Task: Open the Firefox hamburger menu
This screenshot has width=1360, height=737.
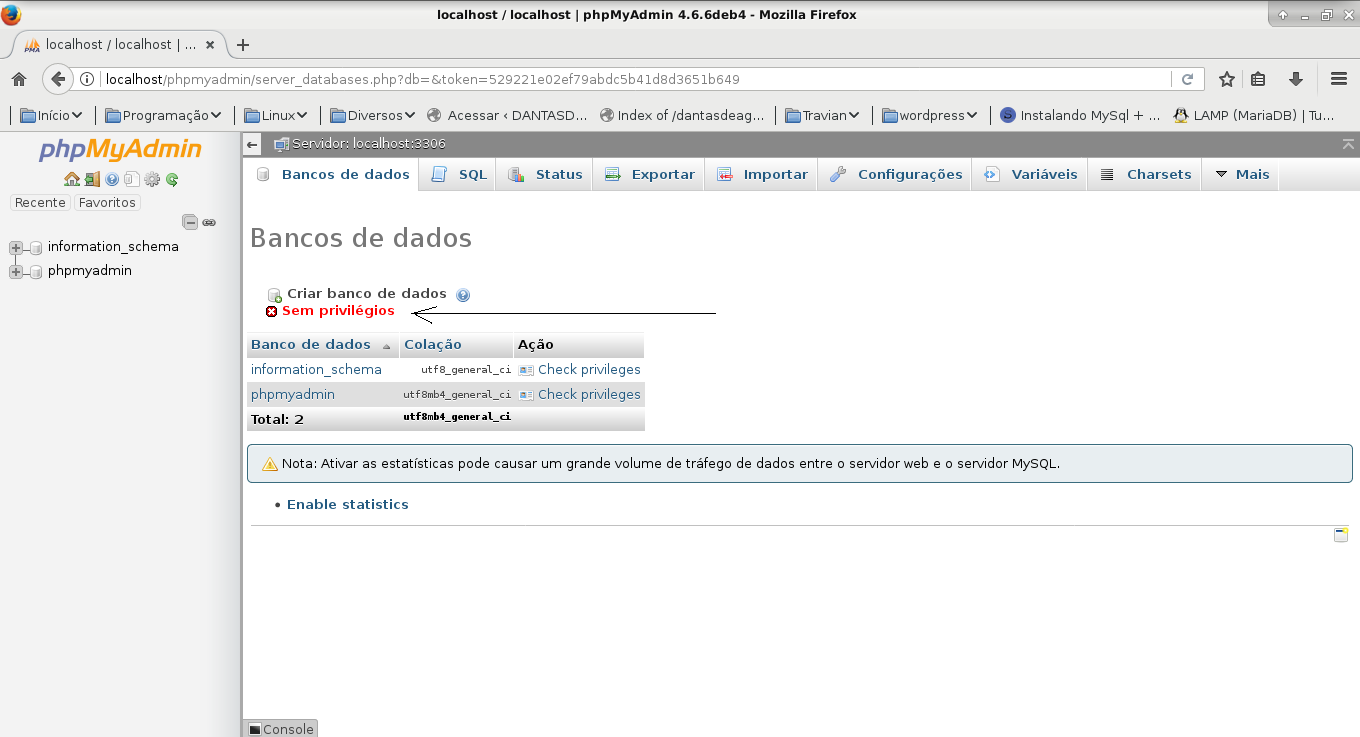Action: 1339,79
